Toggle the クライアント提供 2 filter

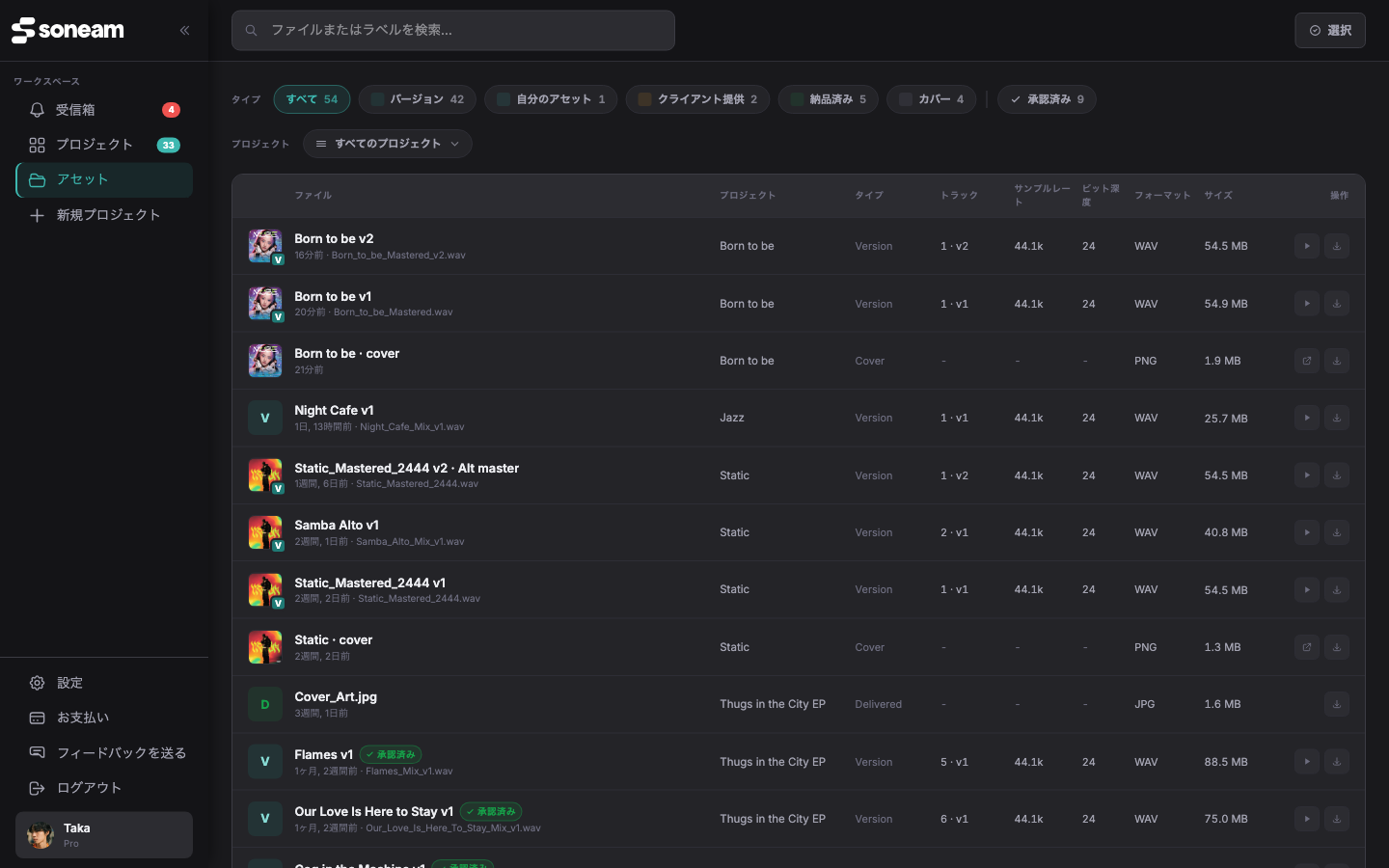[697, 99]
